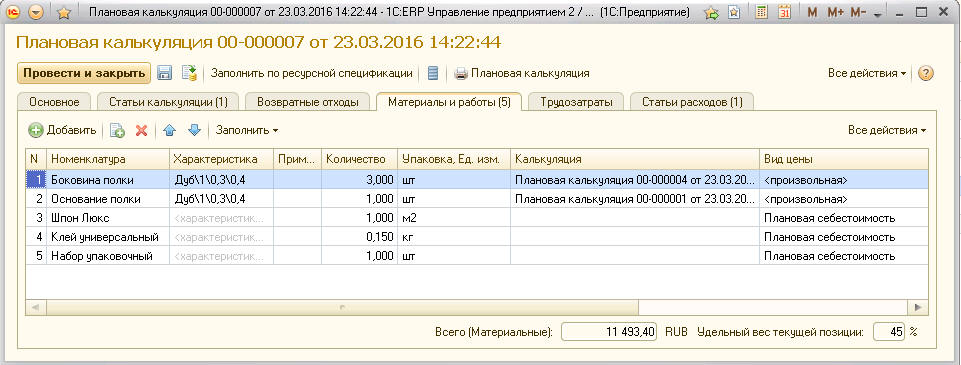
Task: Open Заполнить dropdown in table toolbar
Action: pos(247,130)
